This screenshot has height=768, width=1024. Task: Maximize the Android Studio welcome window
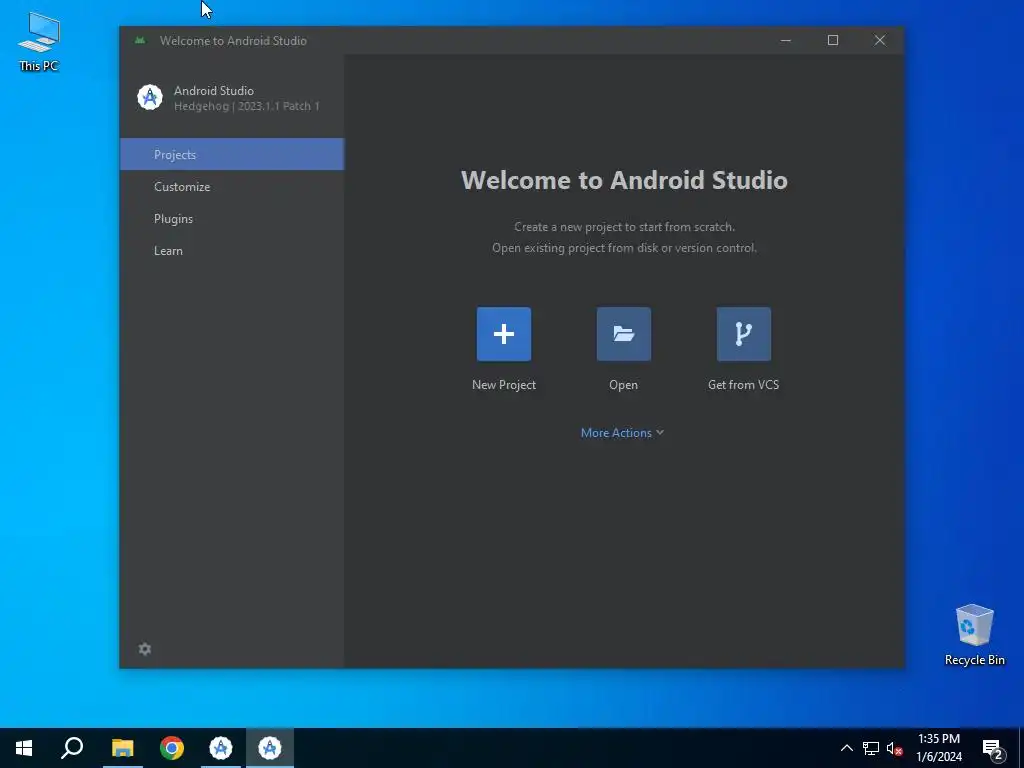[833, 40]
